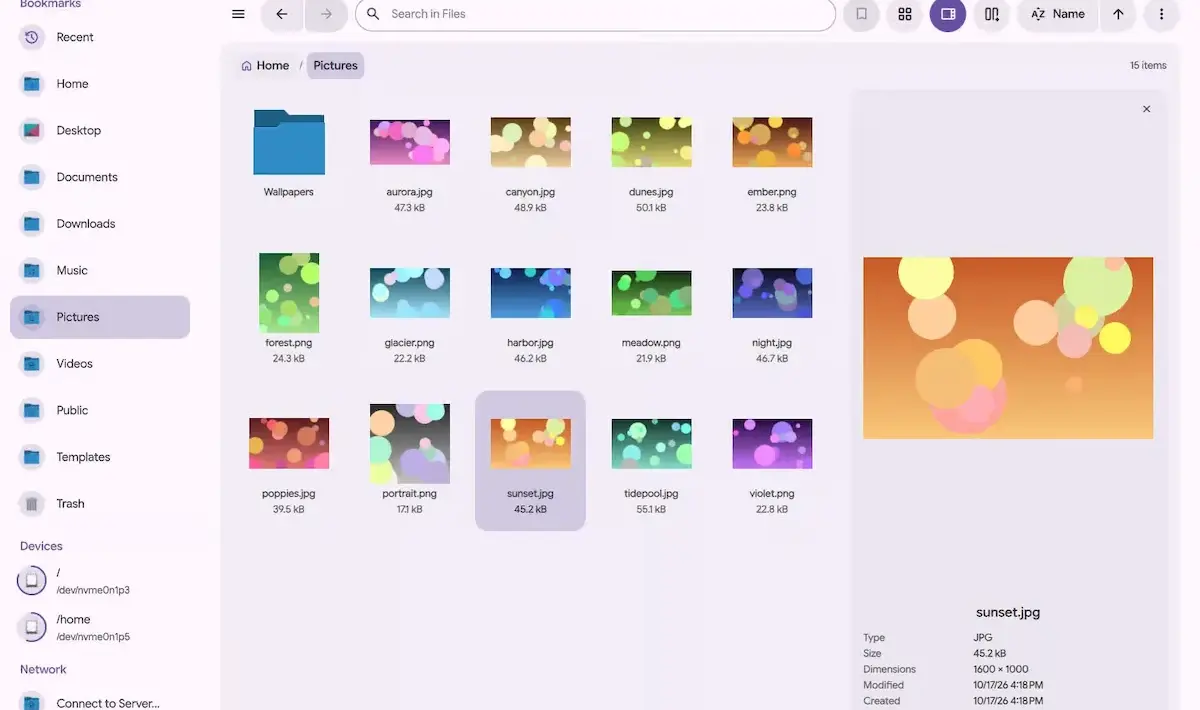Click the sunset.jpg title in preview panel
Image resolution: width=1200 pixels, height=710 pixels.
[1008, 612]
